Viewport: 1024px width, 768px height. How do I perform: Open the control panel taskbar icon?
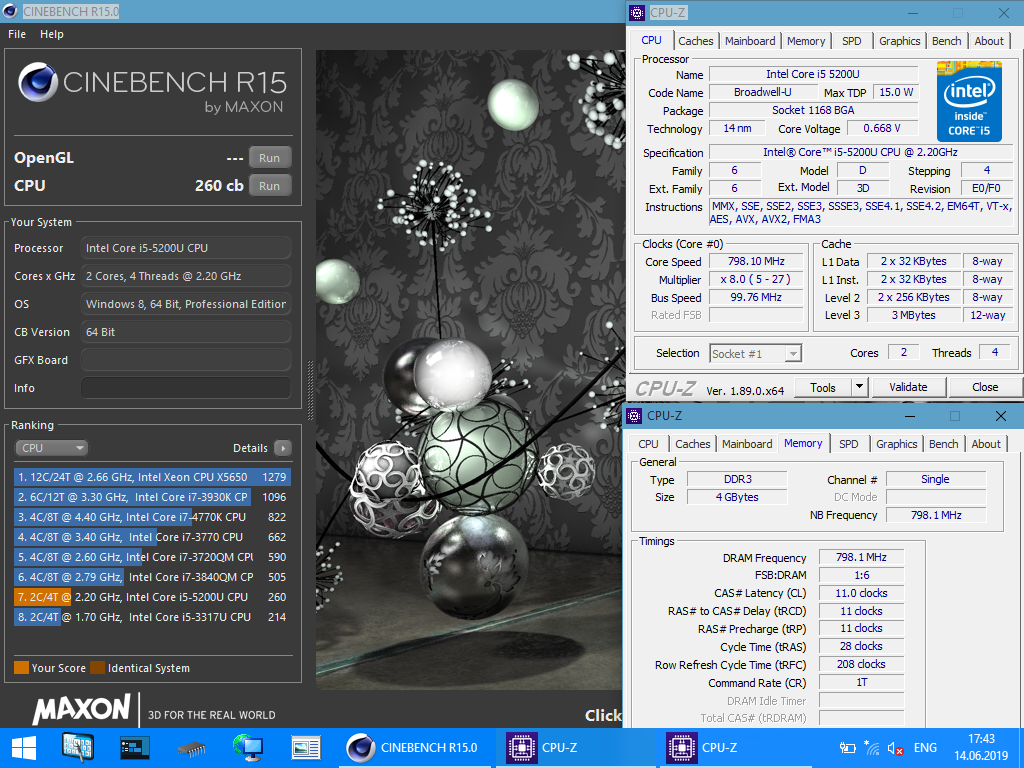[x=78, y=748]
